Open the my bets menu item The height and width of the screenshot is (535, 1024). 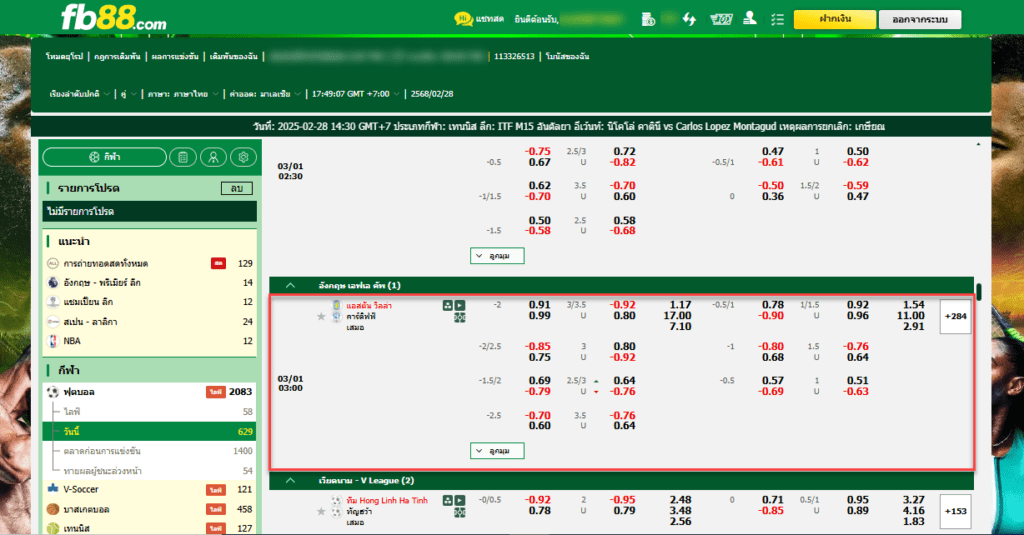(234, 57)
